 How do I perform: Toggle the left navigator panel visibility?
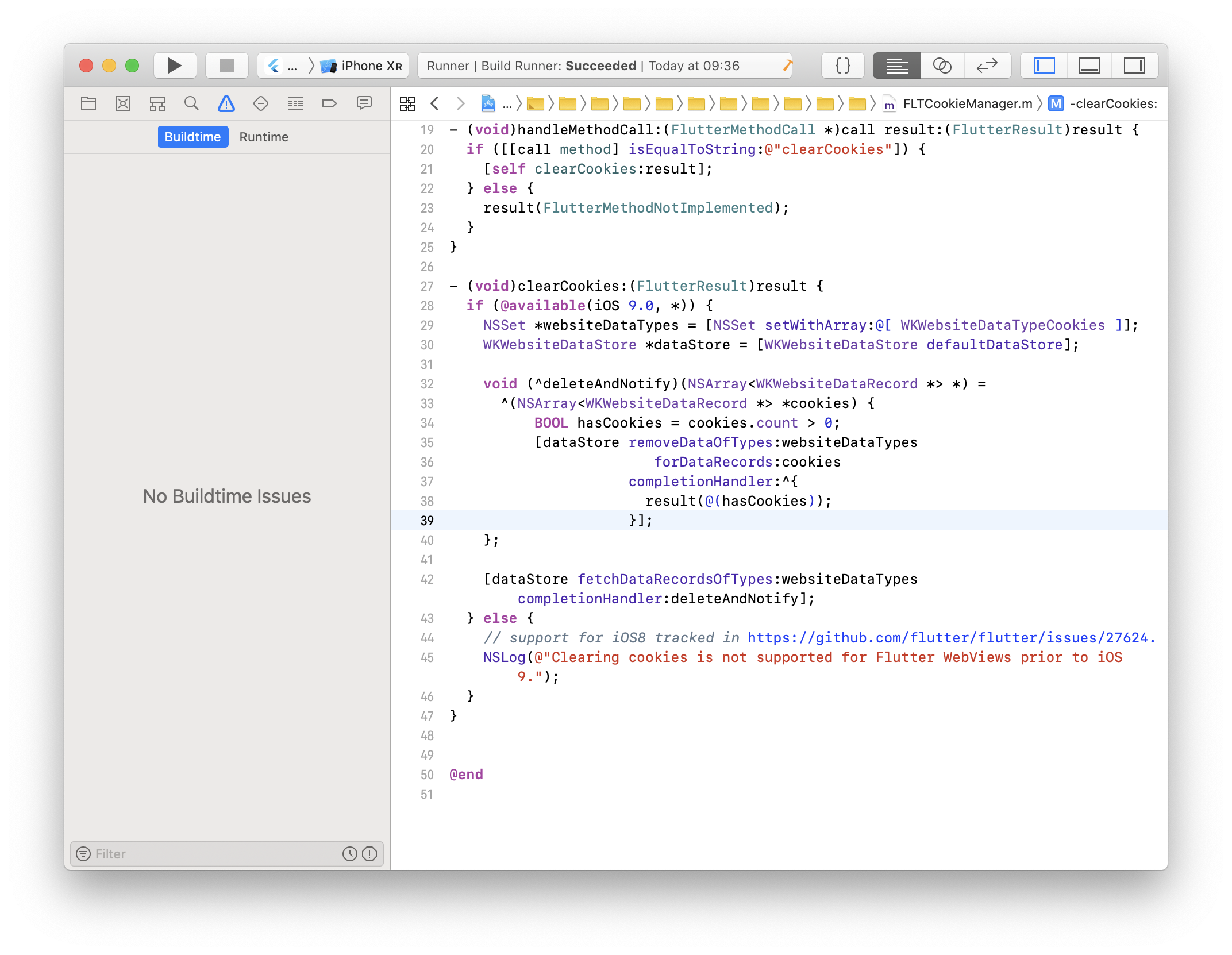click(x=1044, y=66)
